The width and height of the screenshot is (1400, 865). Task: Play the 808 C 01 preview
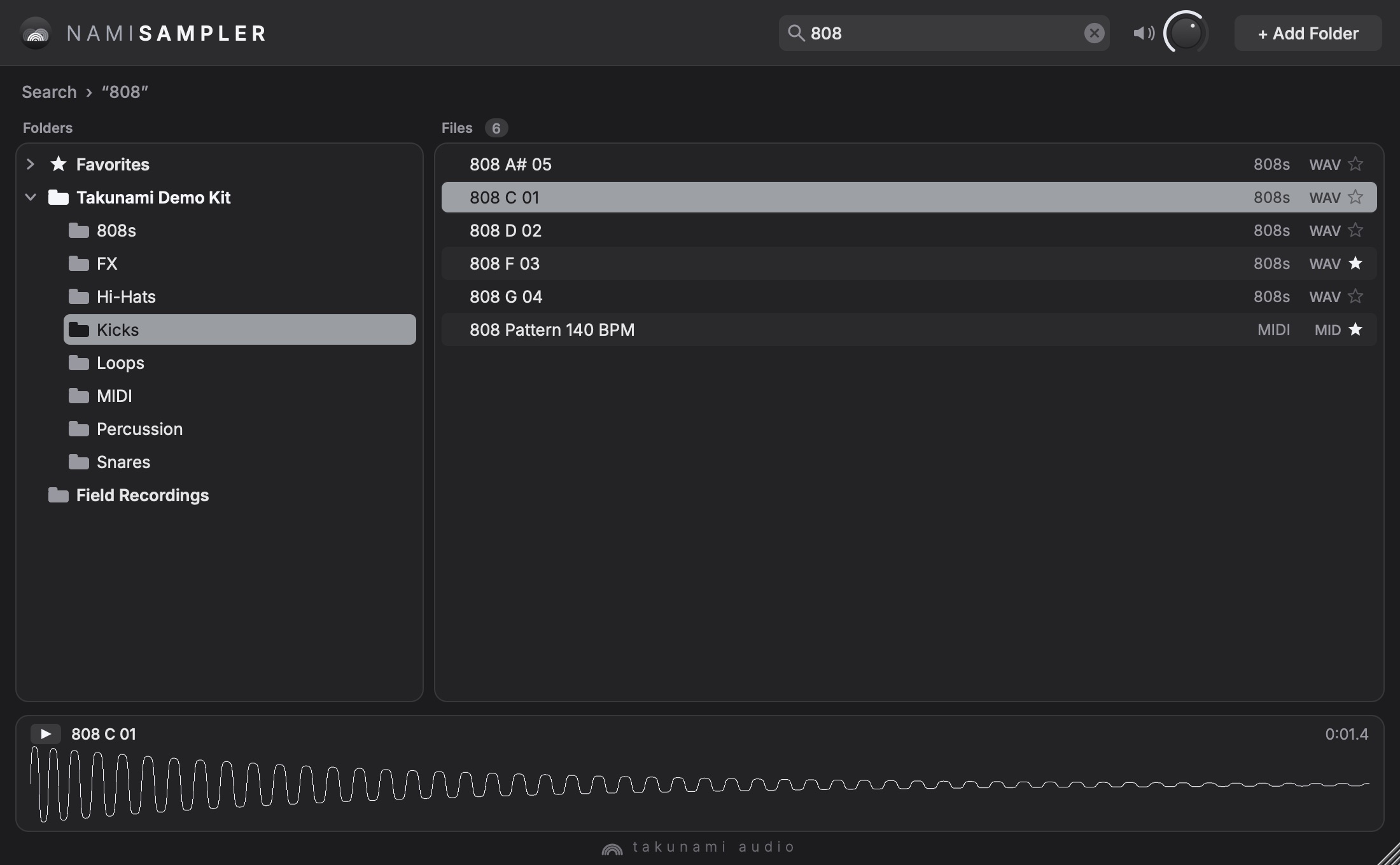point(46,734)
